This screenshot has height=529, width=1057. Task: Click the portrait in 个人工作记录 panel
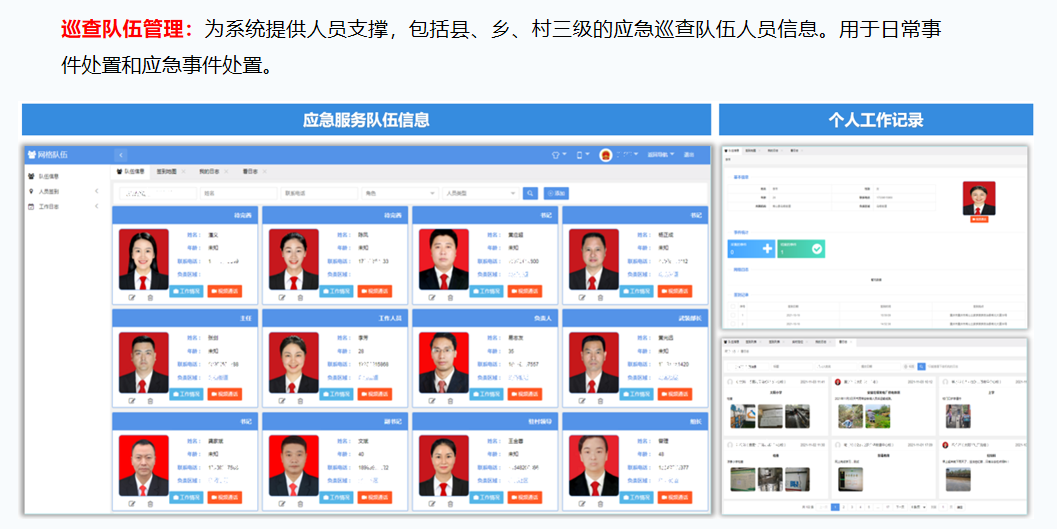(979, 198)
